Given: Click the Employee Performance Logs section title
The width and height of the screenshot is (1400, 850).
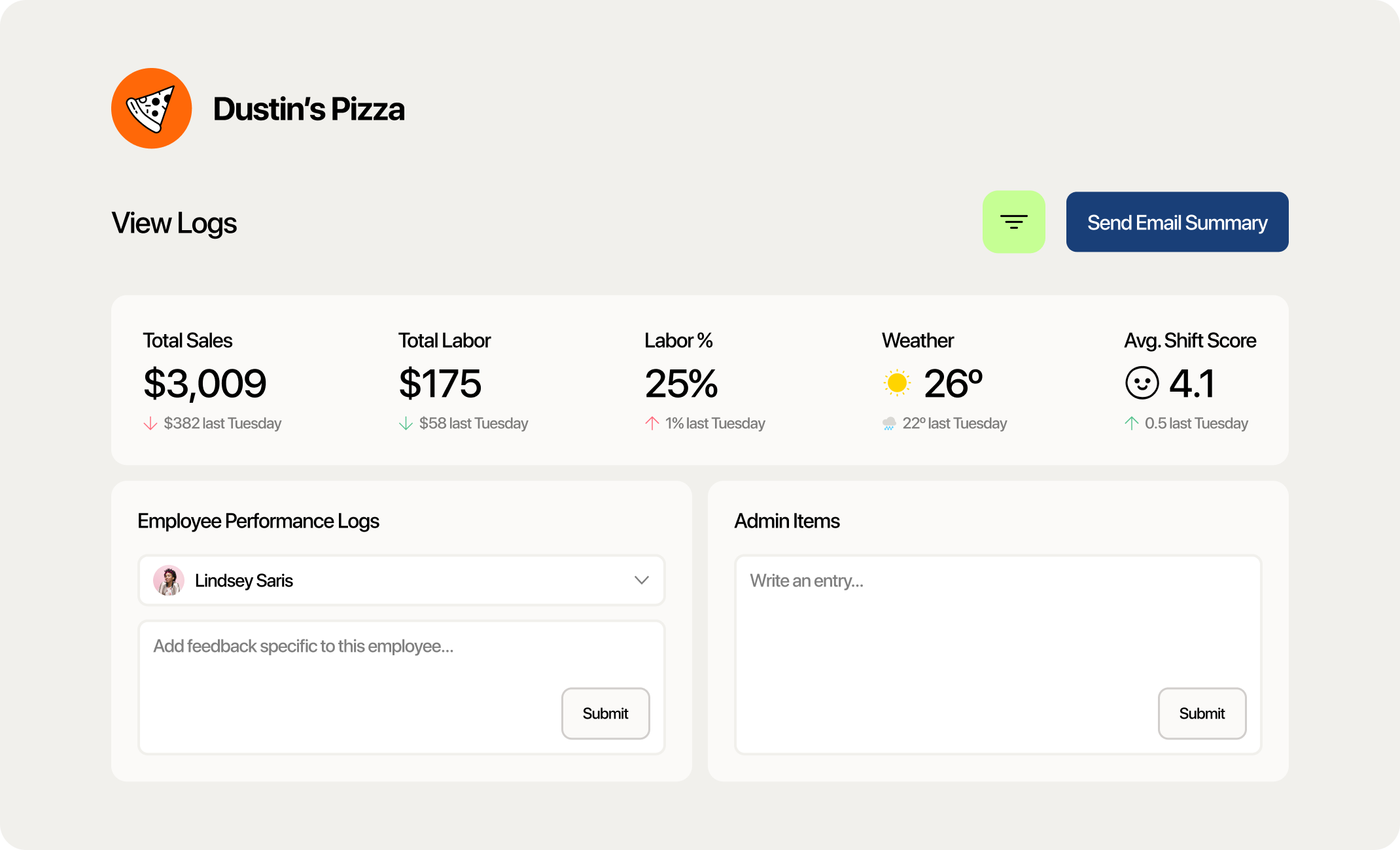Looking at the screenshot, I should pos(258,521).
